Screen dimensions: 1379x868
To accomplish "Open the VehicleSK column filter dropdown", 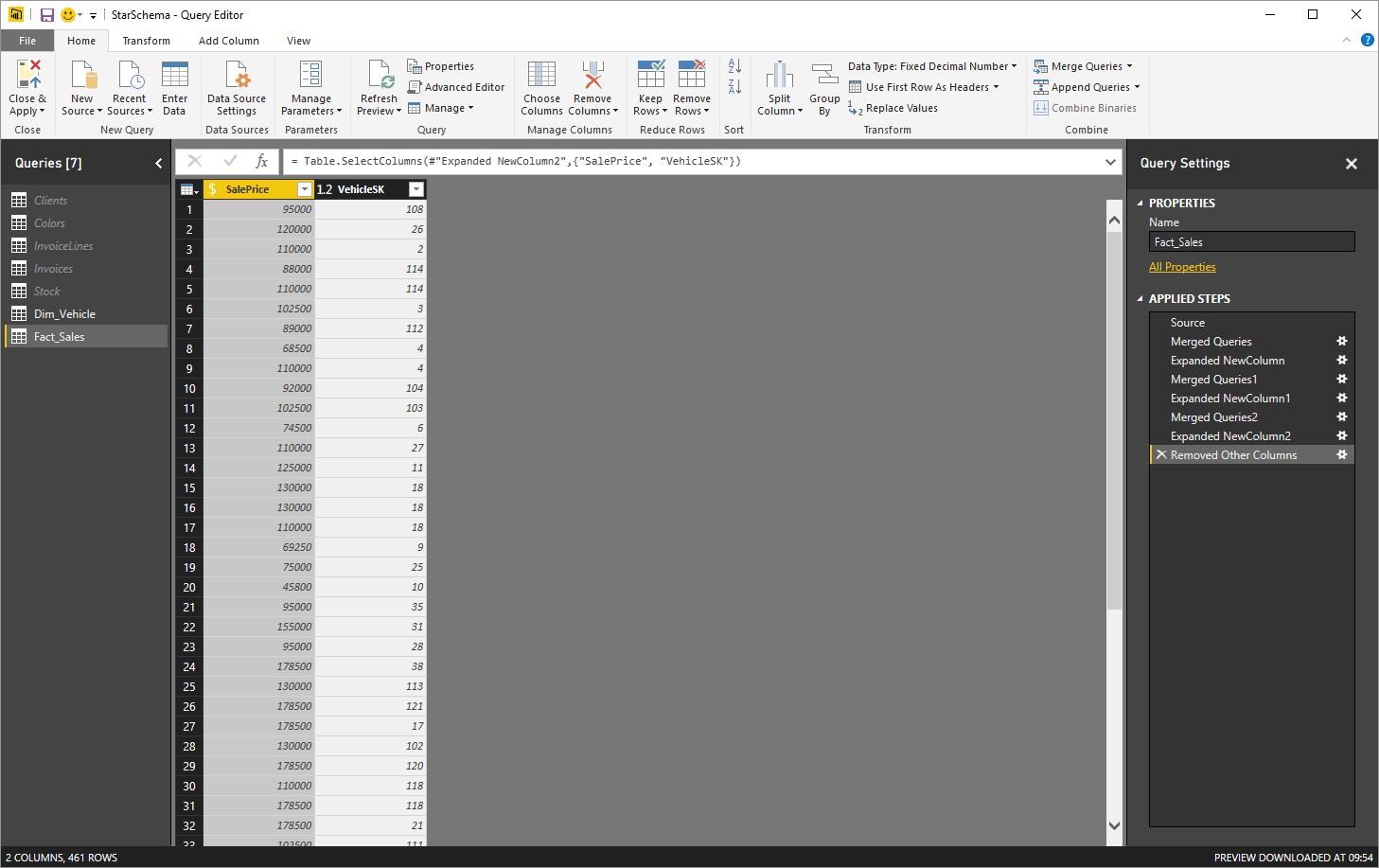I will click(x=415, y=189).
